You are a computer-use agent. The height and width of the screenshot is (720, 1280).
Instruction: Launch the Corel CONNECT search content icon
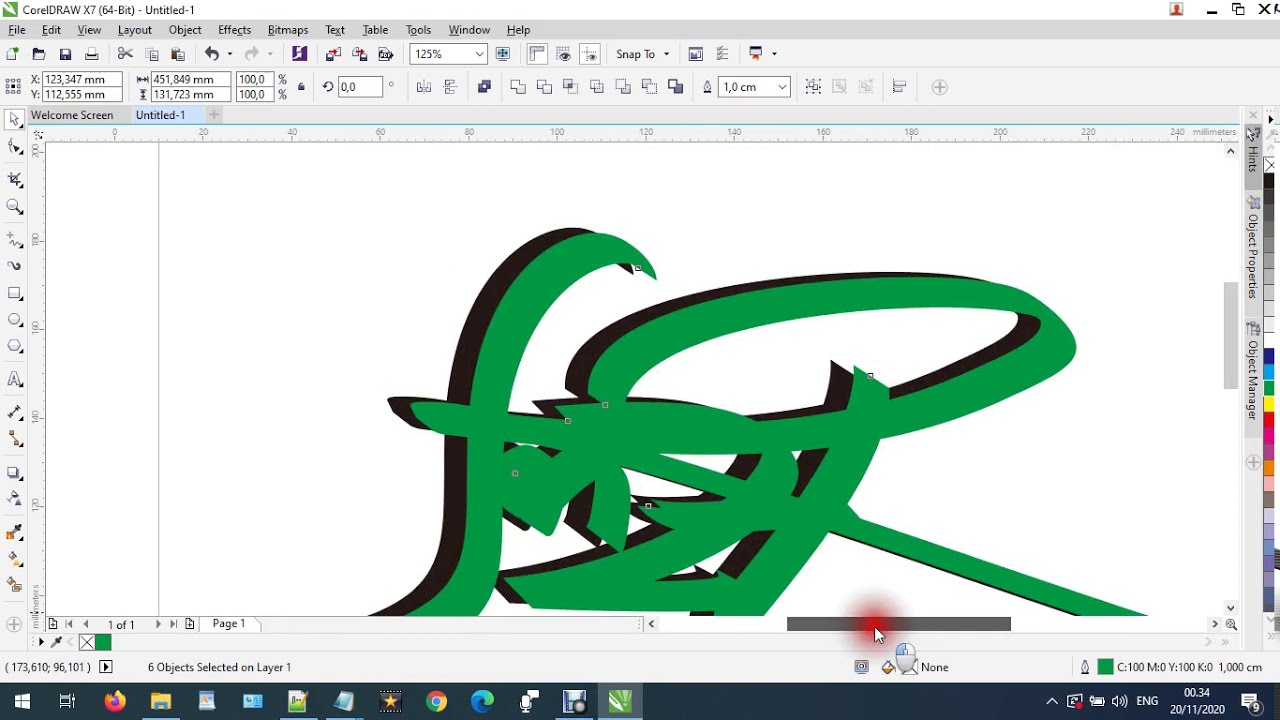[x=299, y=54]
